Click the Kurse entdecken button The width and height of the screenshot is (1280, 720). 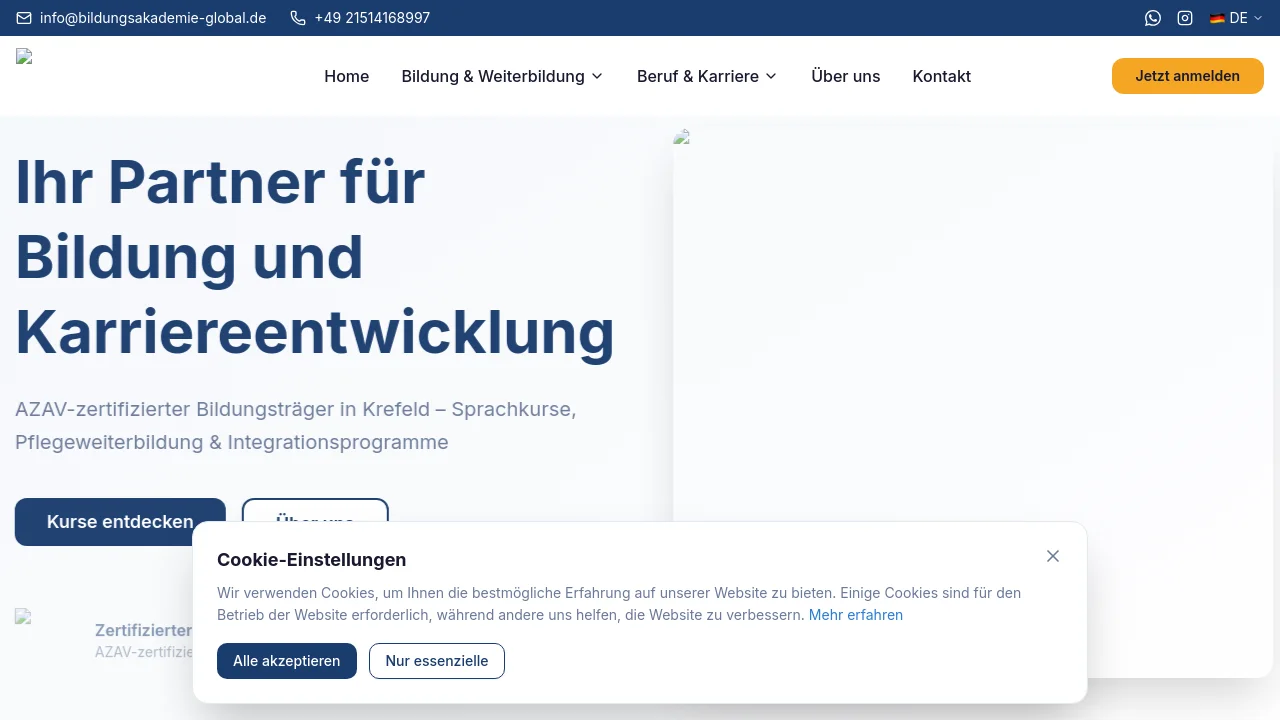(x=120, y=522)
